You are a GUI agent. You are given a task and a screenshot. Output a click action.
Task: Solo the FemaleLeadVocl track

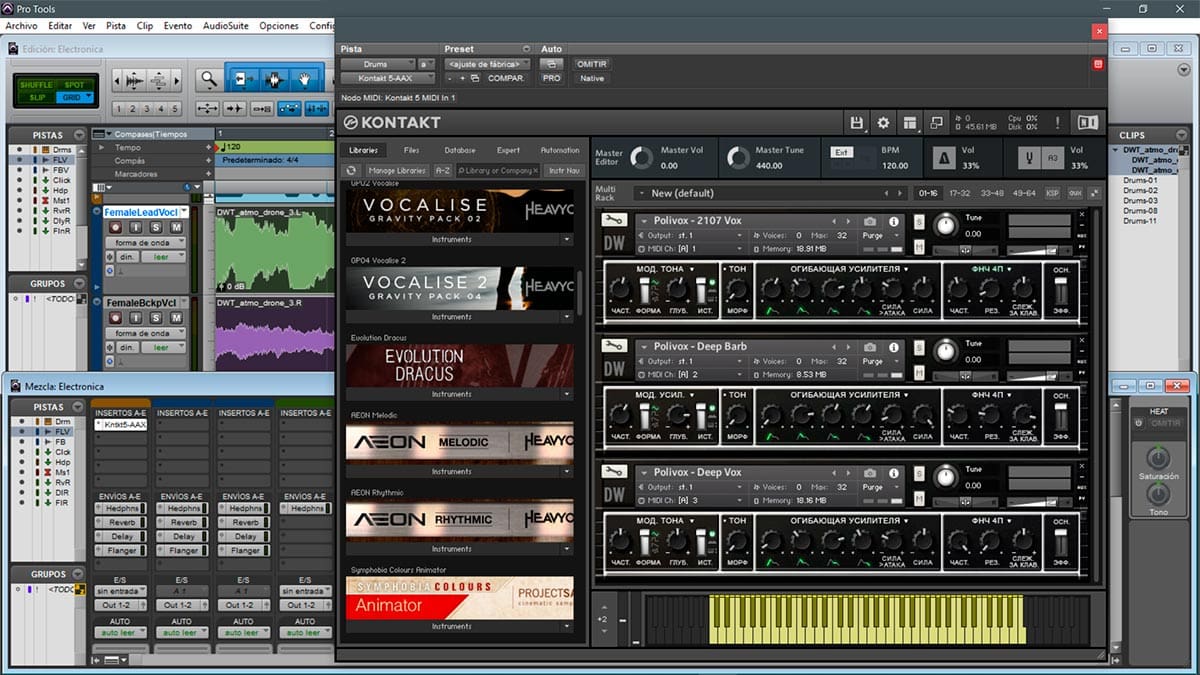tap(156, 228)
